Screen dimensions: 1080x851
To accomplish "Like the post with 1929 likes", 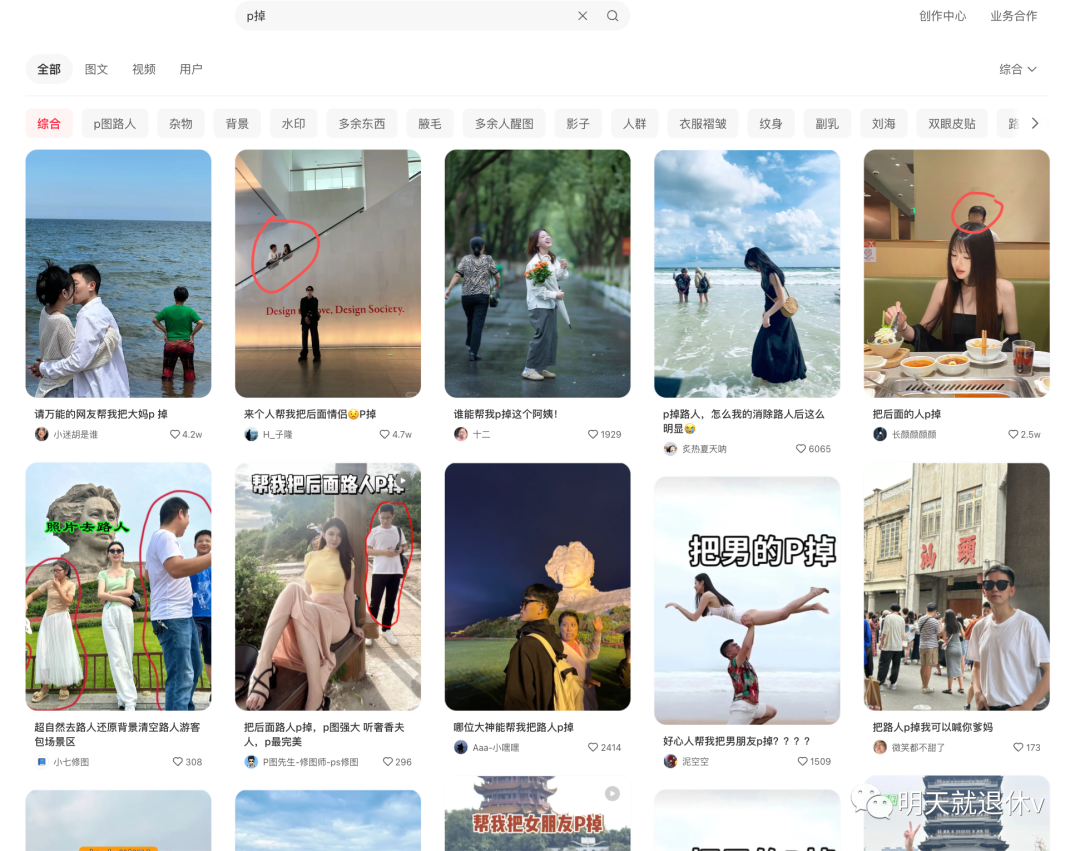I will click(x=593, y=435).
